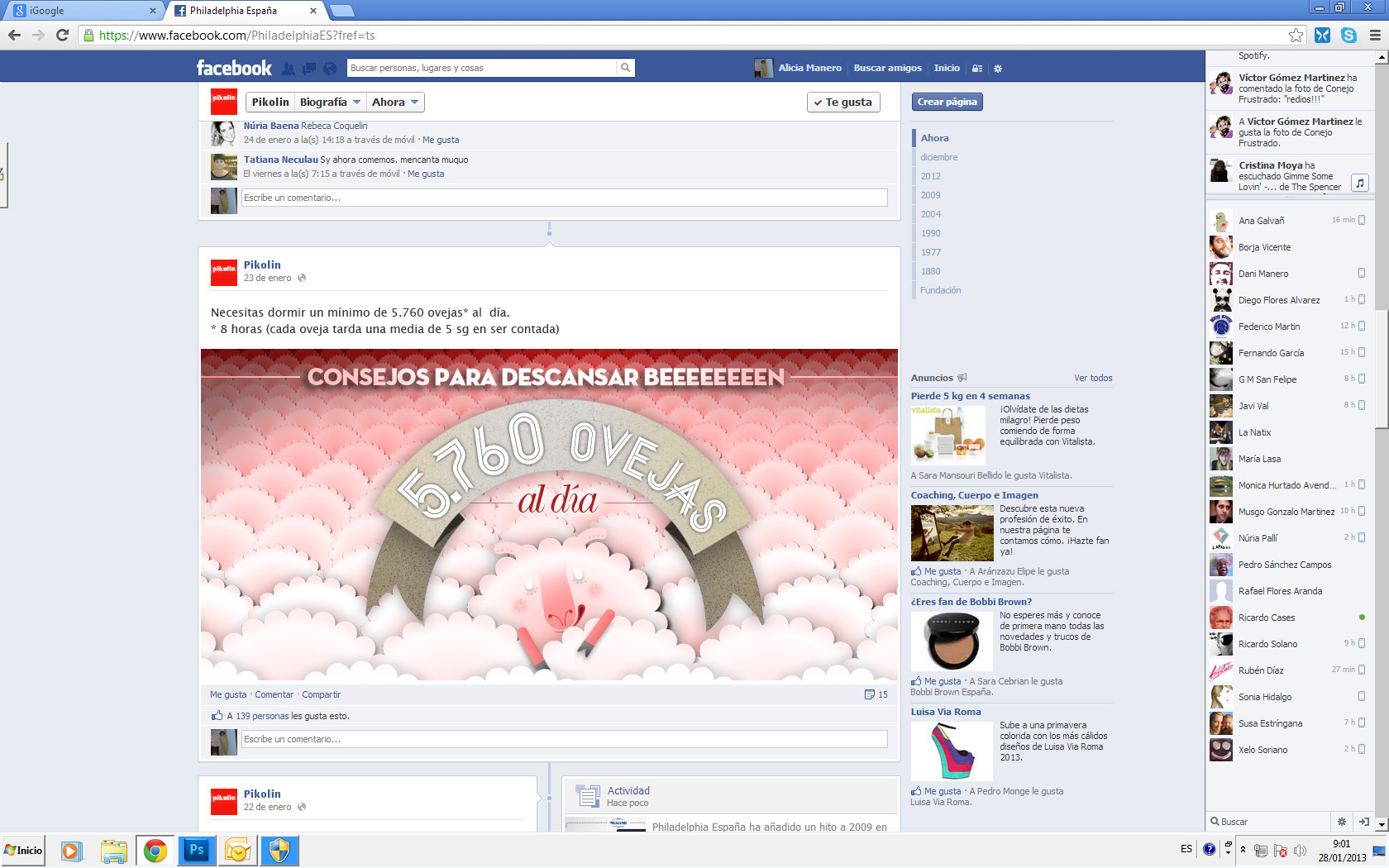
Task: Jump to 2012 in timeline
Action: coord(931,176)
